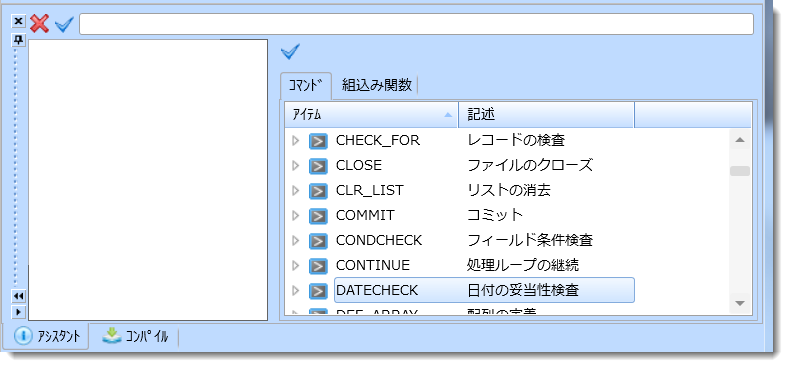Switch to the 組込み関数 tab
Screen dimensions: 788x367
tap(376, 85)
